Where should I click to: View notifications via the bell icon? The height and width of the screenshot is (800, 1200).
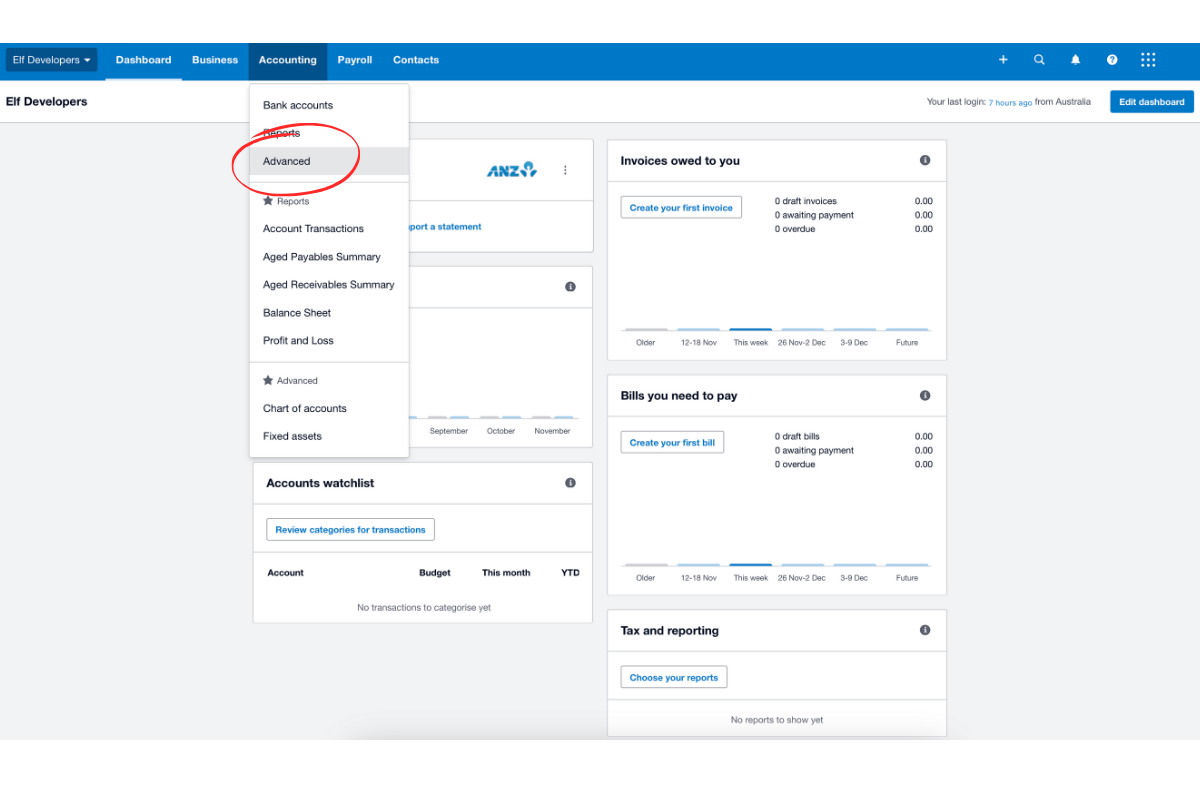coord(1075,60)
